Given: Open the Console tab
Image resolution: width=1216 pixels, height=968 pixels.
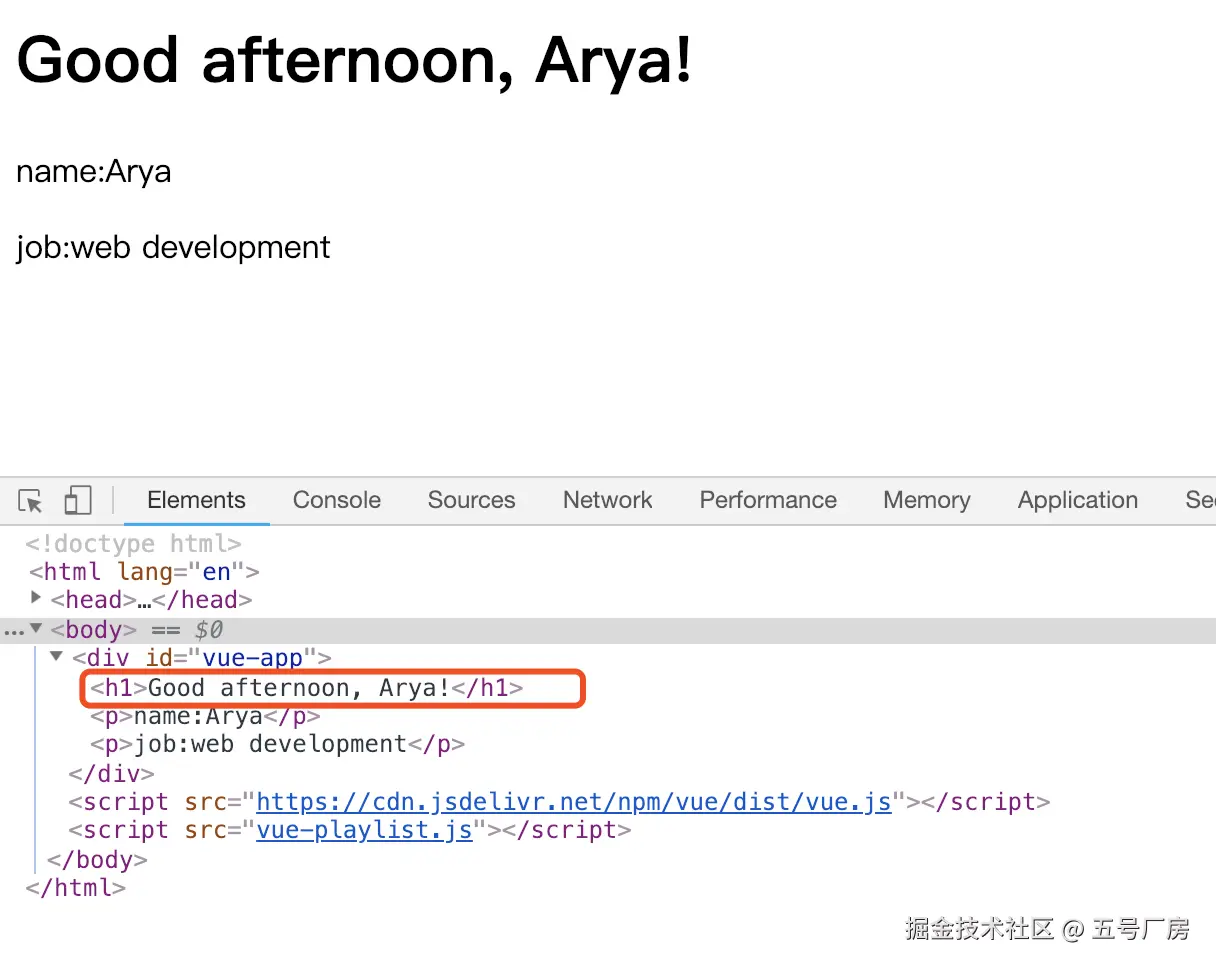Looking at the screenshot, I should tap(337, 500).
